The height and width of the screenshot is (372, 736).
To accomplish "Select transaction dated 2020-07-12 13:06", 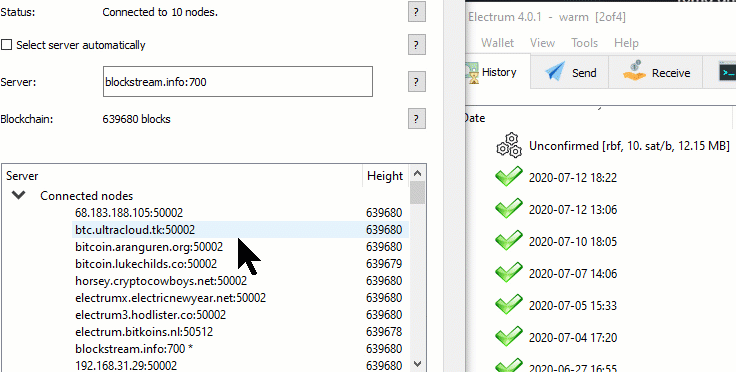I will pos(601,209).
